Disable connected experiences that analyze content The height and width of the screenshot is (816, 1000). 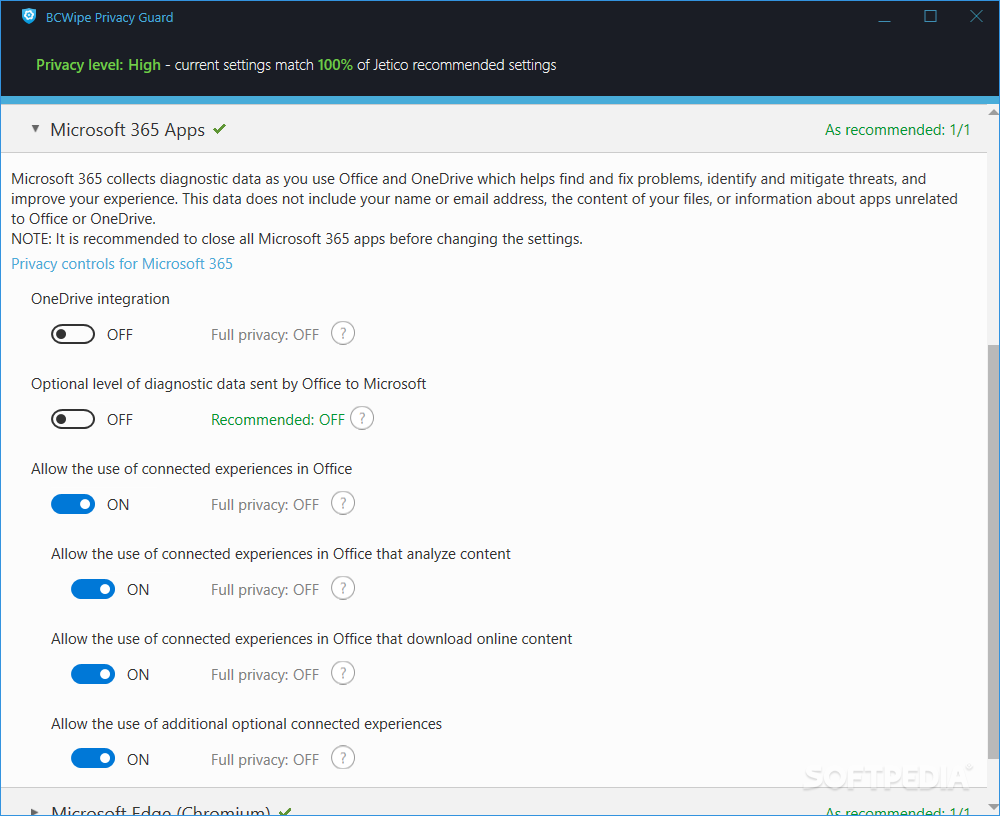coord(93,589)
